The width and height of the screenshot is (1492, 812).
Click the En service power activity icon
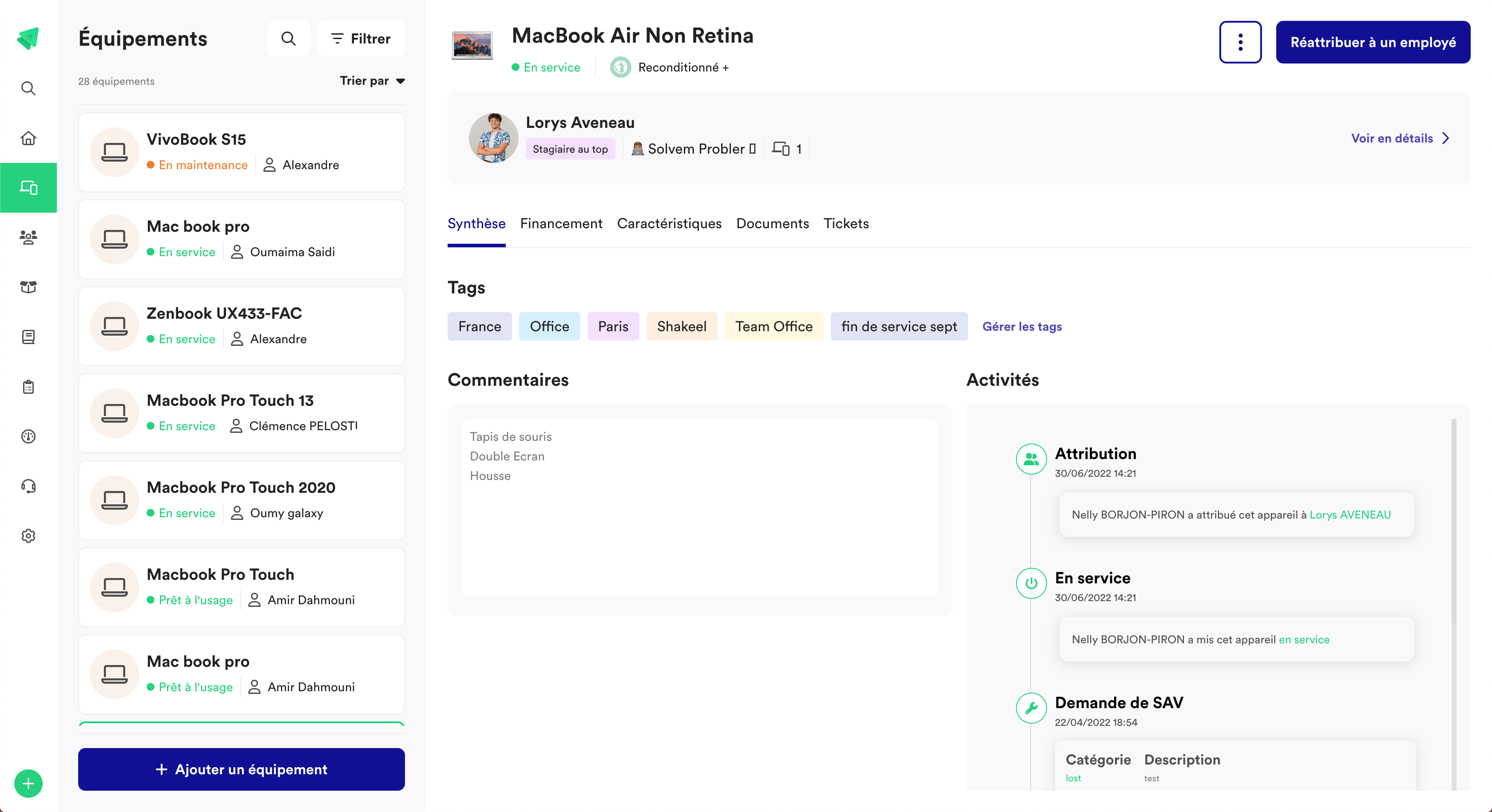(x=1031, y=583)
